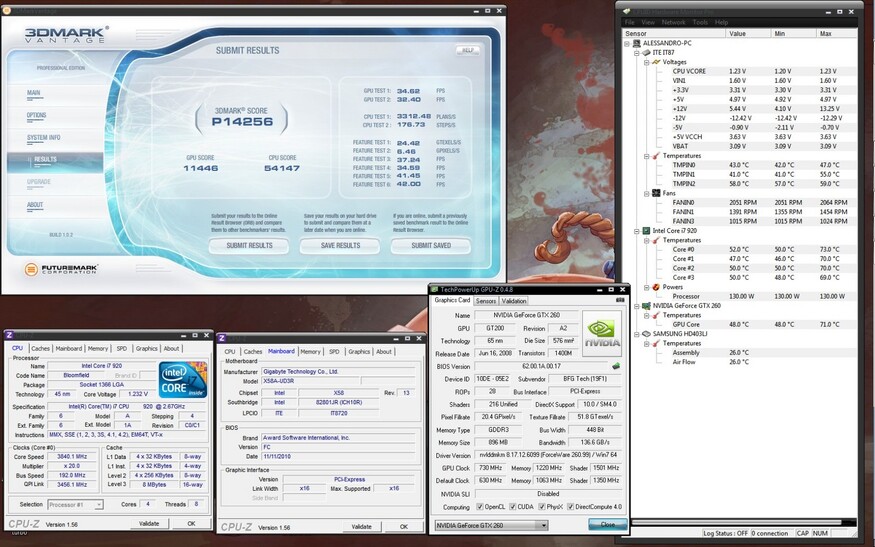Click Validate in the CPU-Z CPU window

[149, 524]
